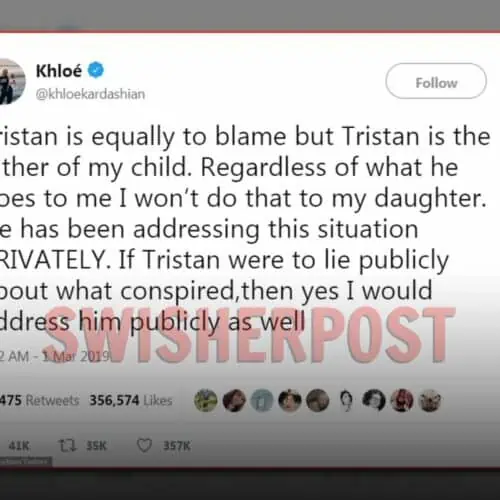The height and width of the screenshot is (500, 500).
Task: Open the green landscape liker avatar
Action: tap(206, 400)
